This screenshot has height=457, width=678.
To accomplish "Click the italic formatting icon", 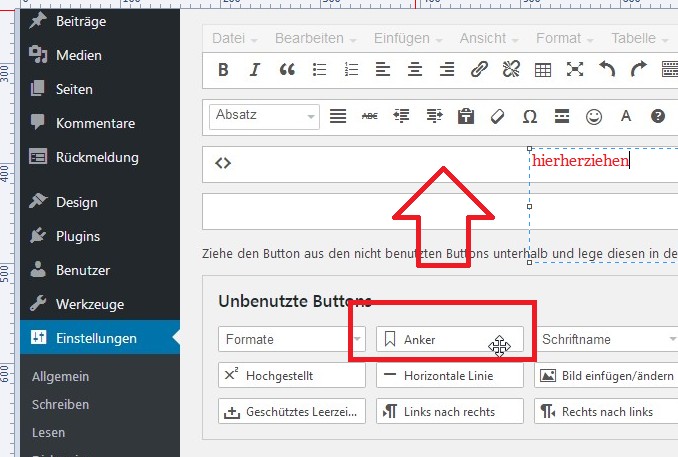I will (x=255, y=70).
